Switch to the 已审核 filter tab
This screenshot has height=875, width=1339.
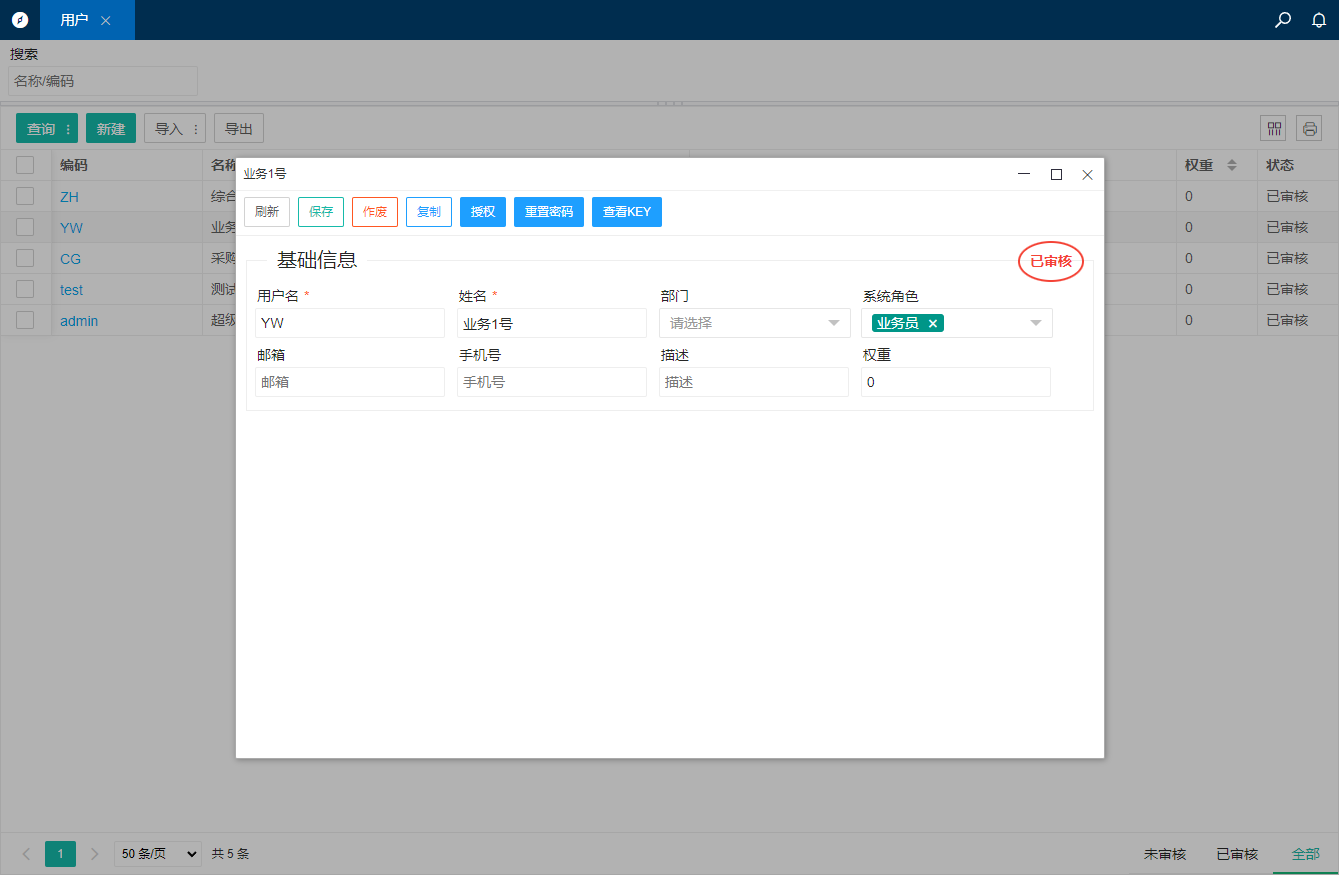tap(1236, 854)
